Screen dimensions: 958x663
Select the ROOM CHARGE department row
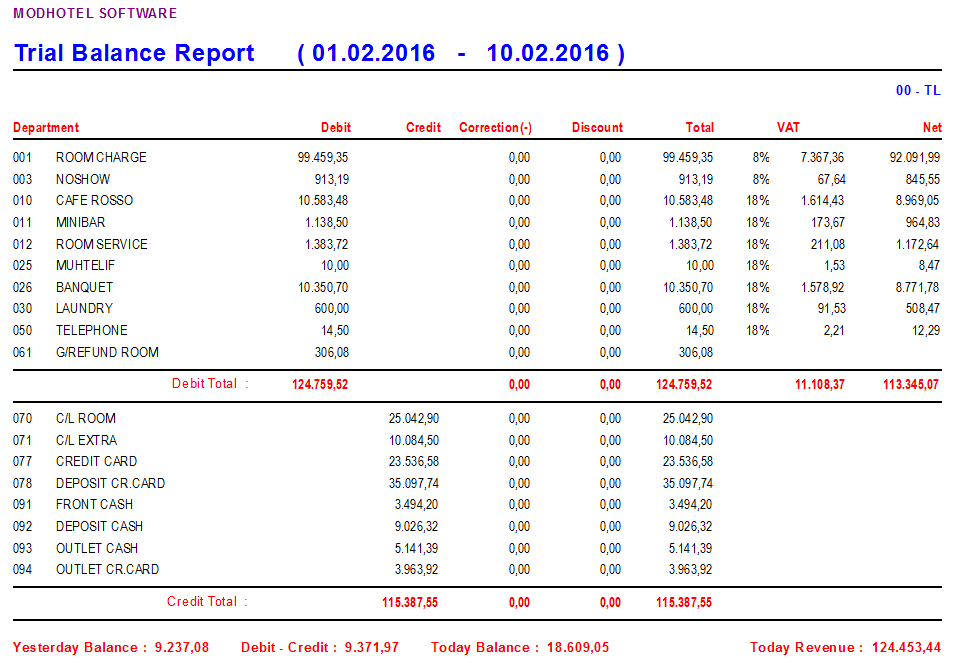coord(101,158)
